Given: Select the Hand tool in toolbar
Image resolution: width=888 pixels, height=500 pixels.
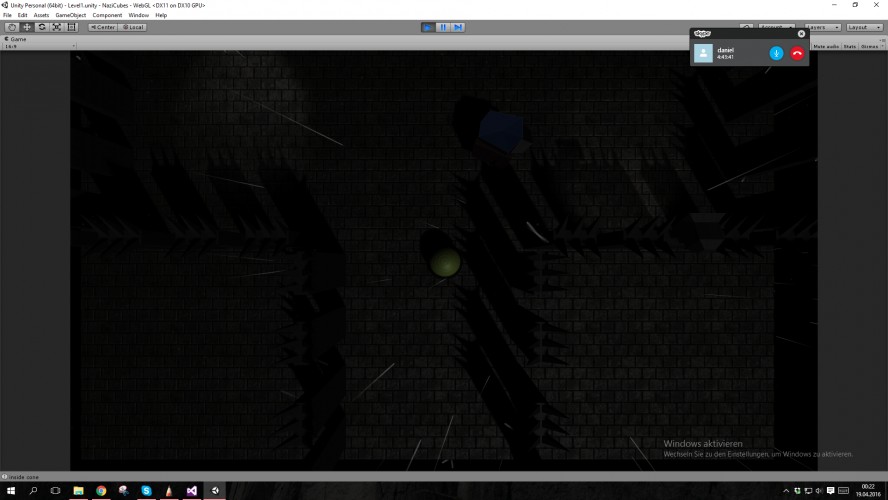Looking at the screenshot, I should click(x=11, y=27).
